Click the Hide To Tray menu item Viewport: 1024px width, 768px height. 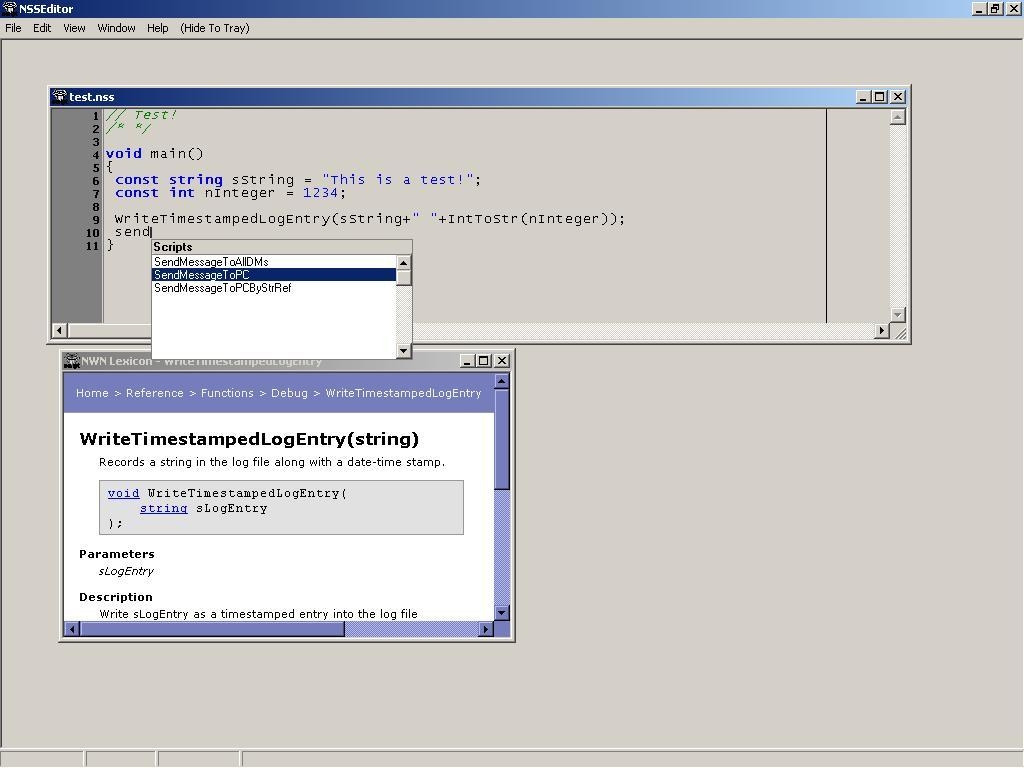(x=214, y=28)
